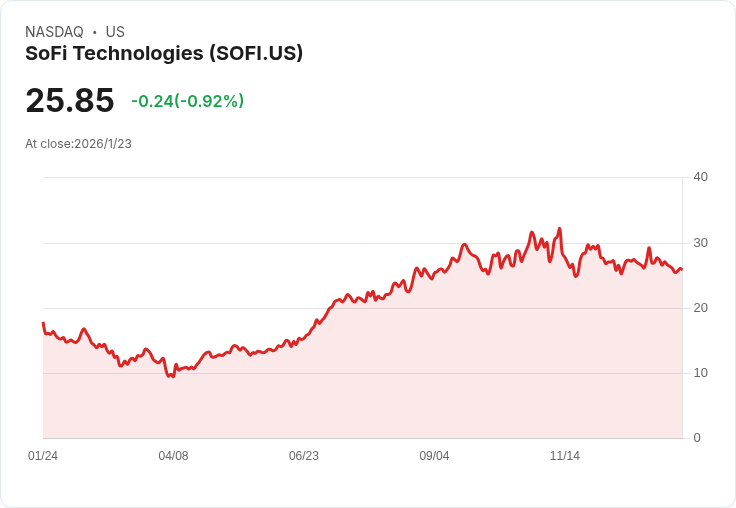
Task: Pick the 09/04 date marker
Action: [x=434, y=456]
